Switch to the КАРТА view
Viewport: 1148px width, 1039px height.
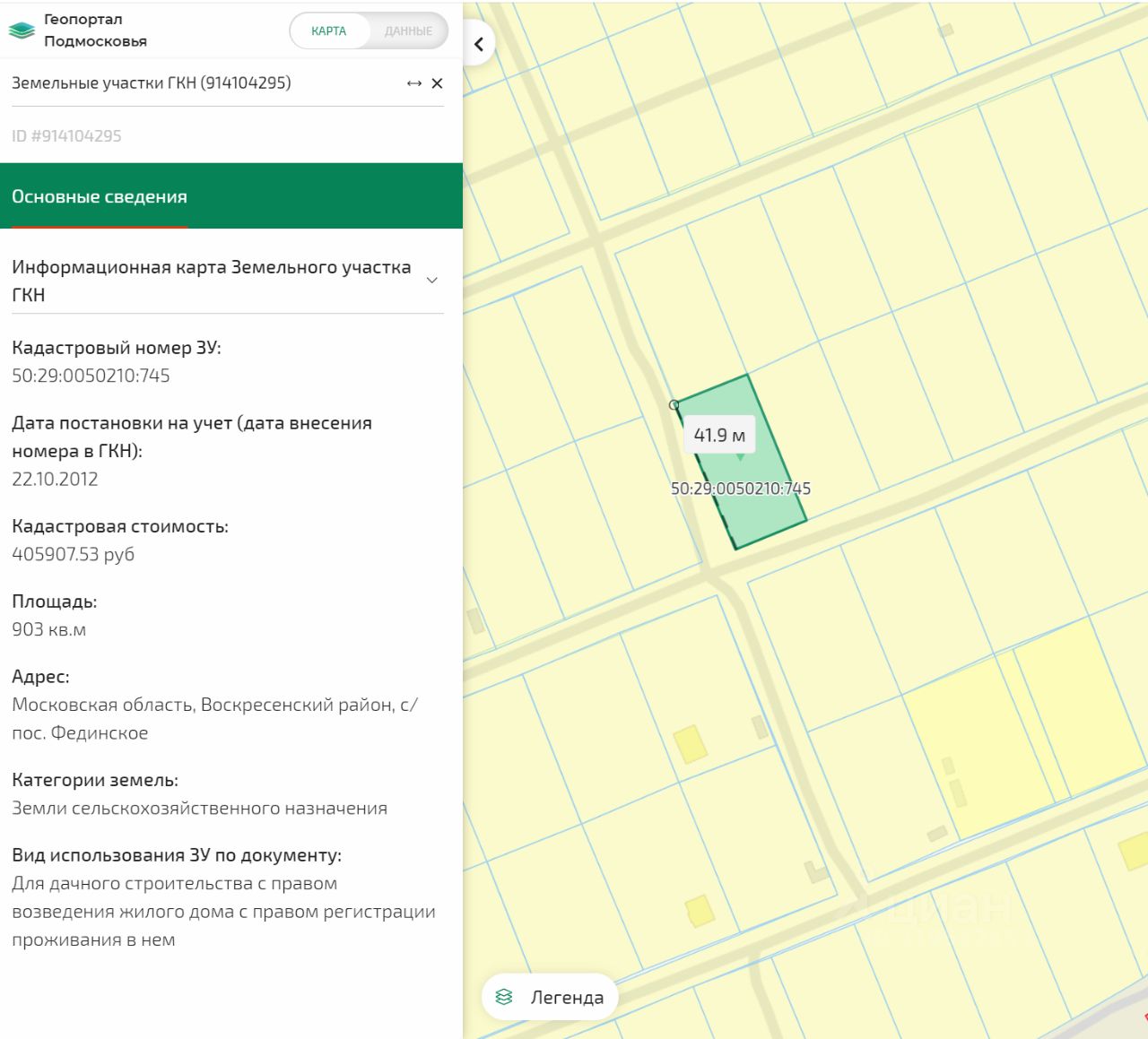click(x=328, y=30)
